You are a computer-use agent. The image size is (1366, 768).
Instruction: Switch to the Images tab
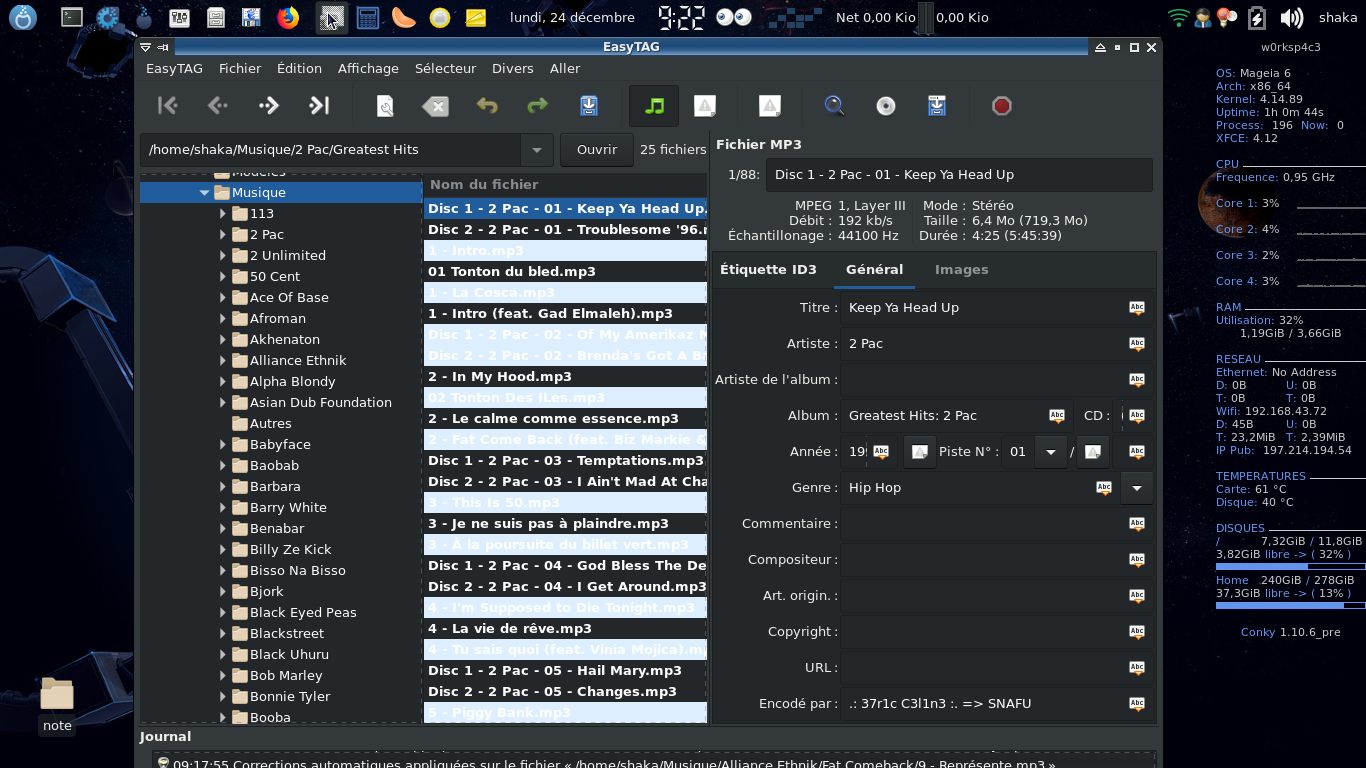(961, 270)
